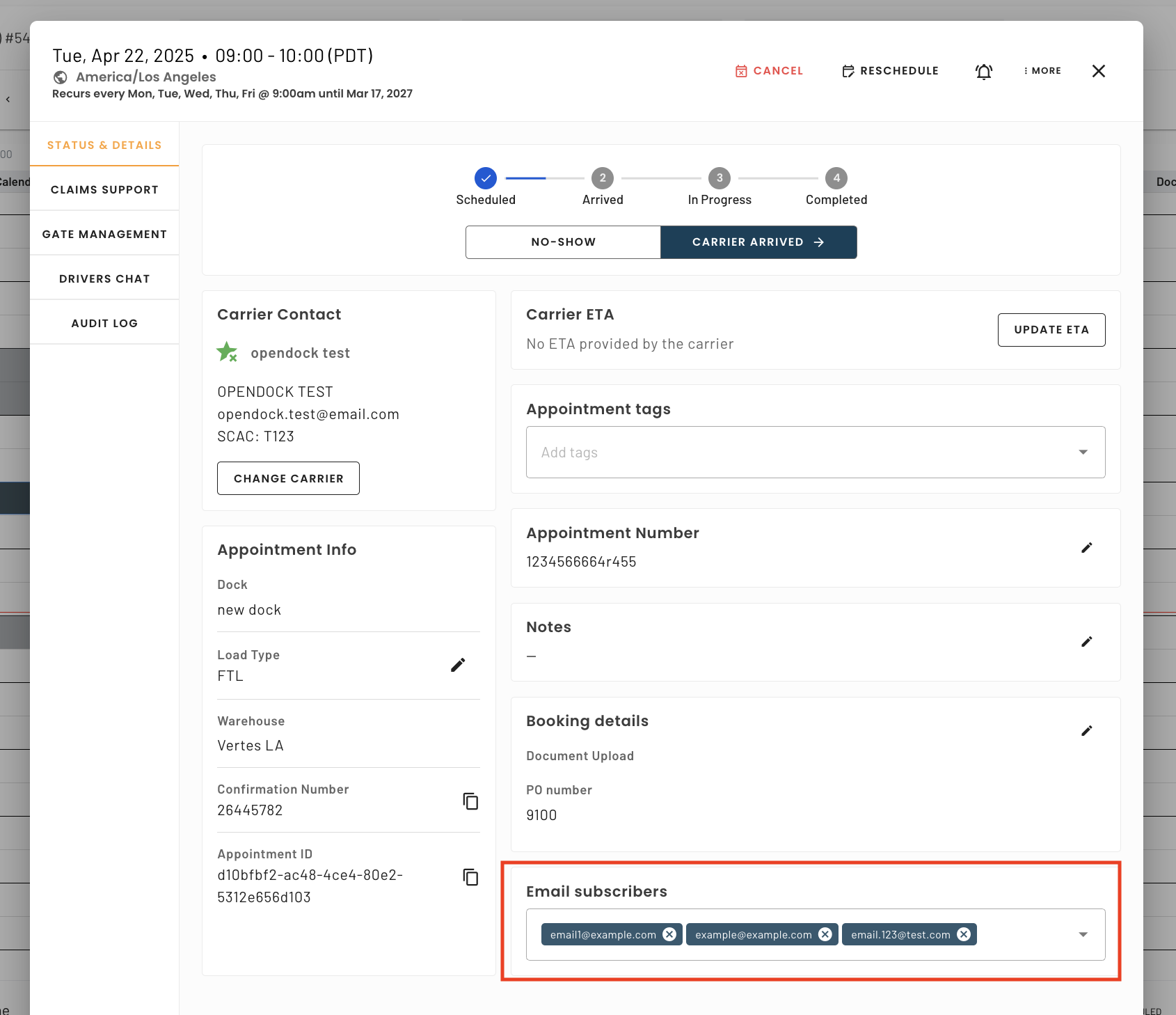The image size is (1176, 1015).
Task: Close the appointment details dialog
Action: coord(1098,71)
